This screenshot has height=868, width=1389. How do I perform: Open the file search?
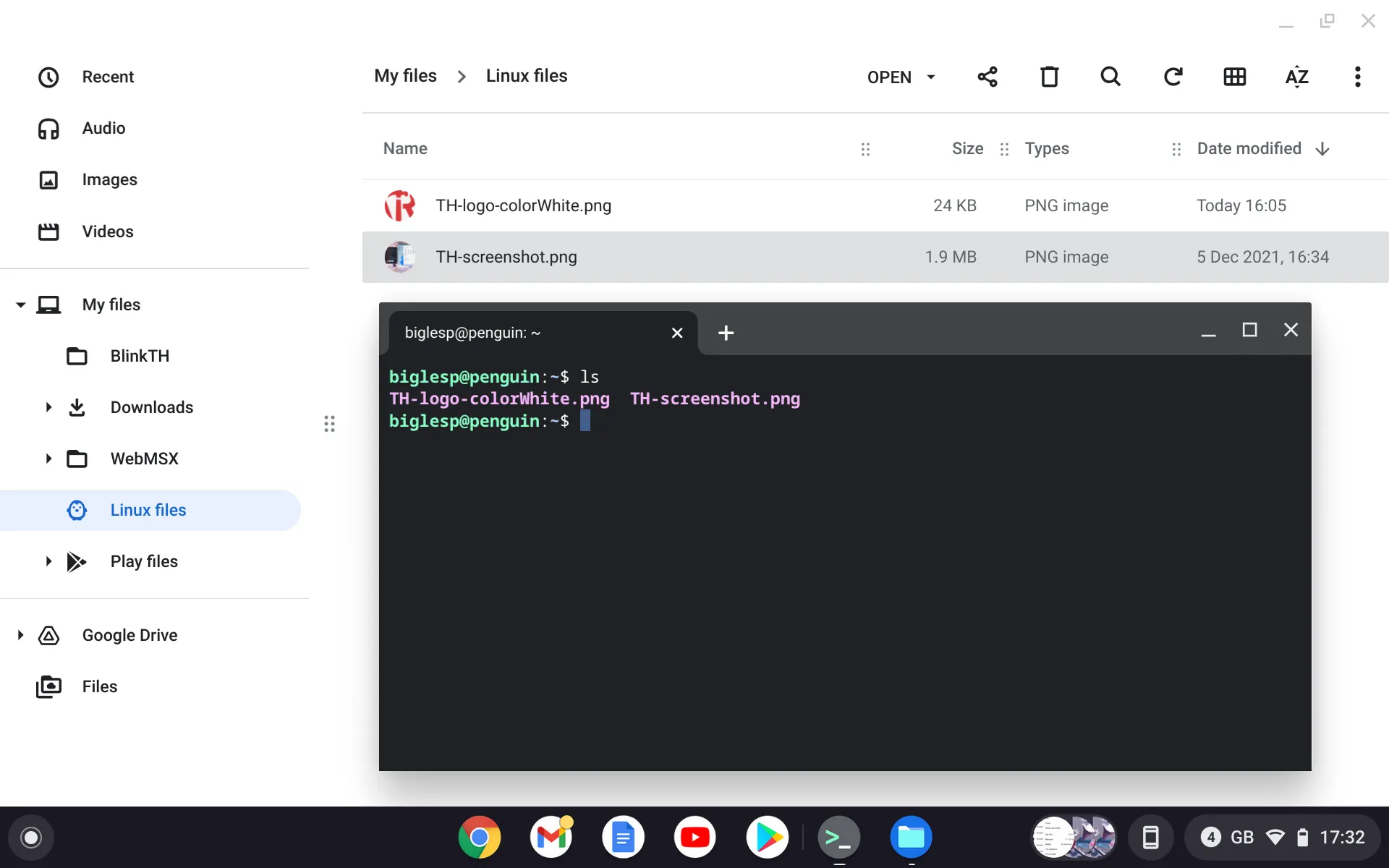1110,77
